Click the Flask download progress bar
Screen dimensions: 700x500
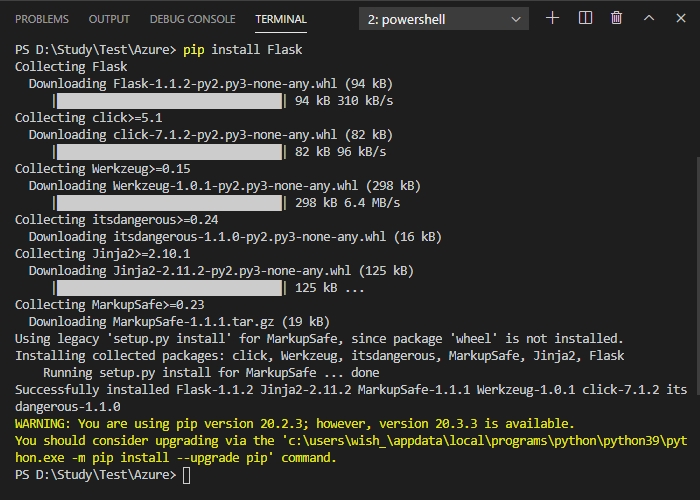pyautogui.click(x=170, y=101)
